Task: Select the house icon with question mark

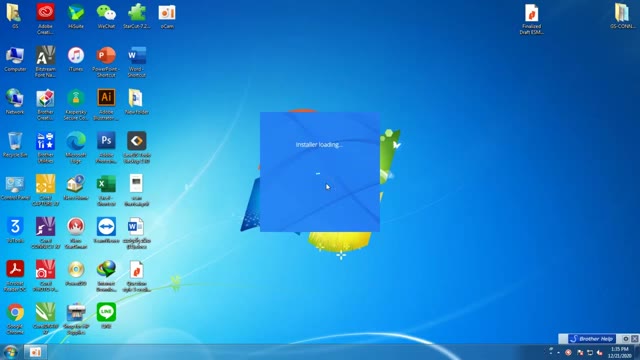Action: pyautogui.click(x=76, y=188)
